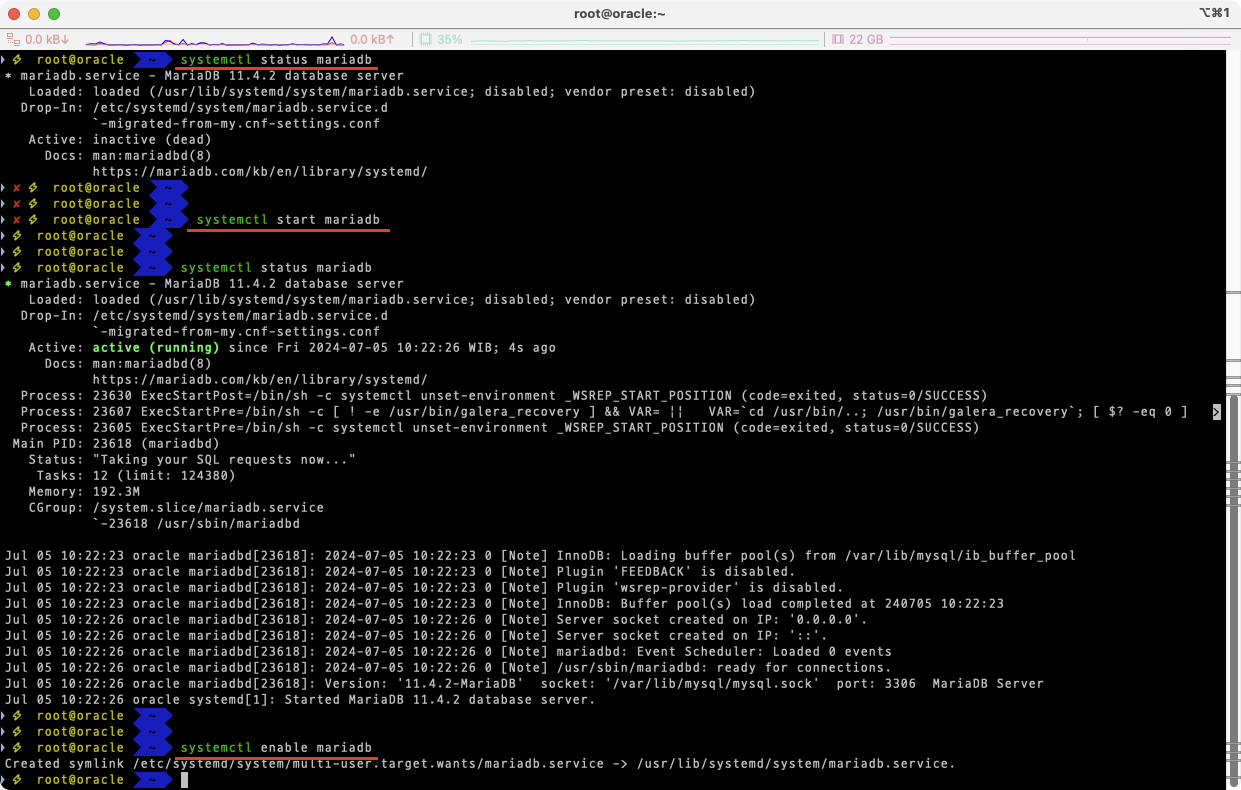1241x790 pixels.
Task: Click the Process: 23605 ExecStartPre line
Action: point(500,428)
